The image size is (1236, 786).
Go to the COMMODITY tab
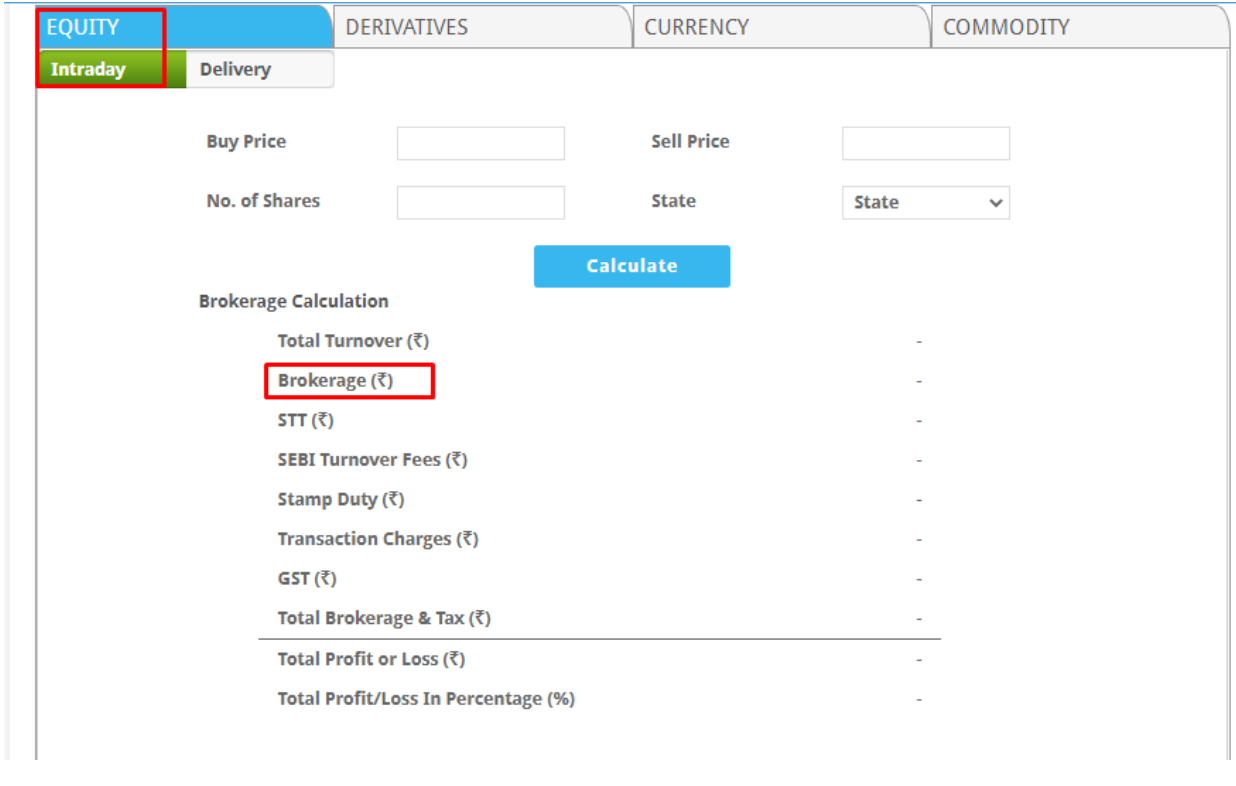(1005, 27)
